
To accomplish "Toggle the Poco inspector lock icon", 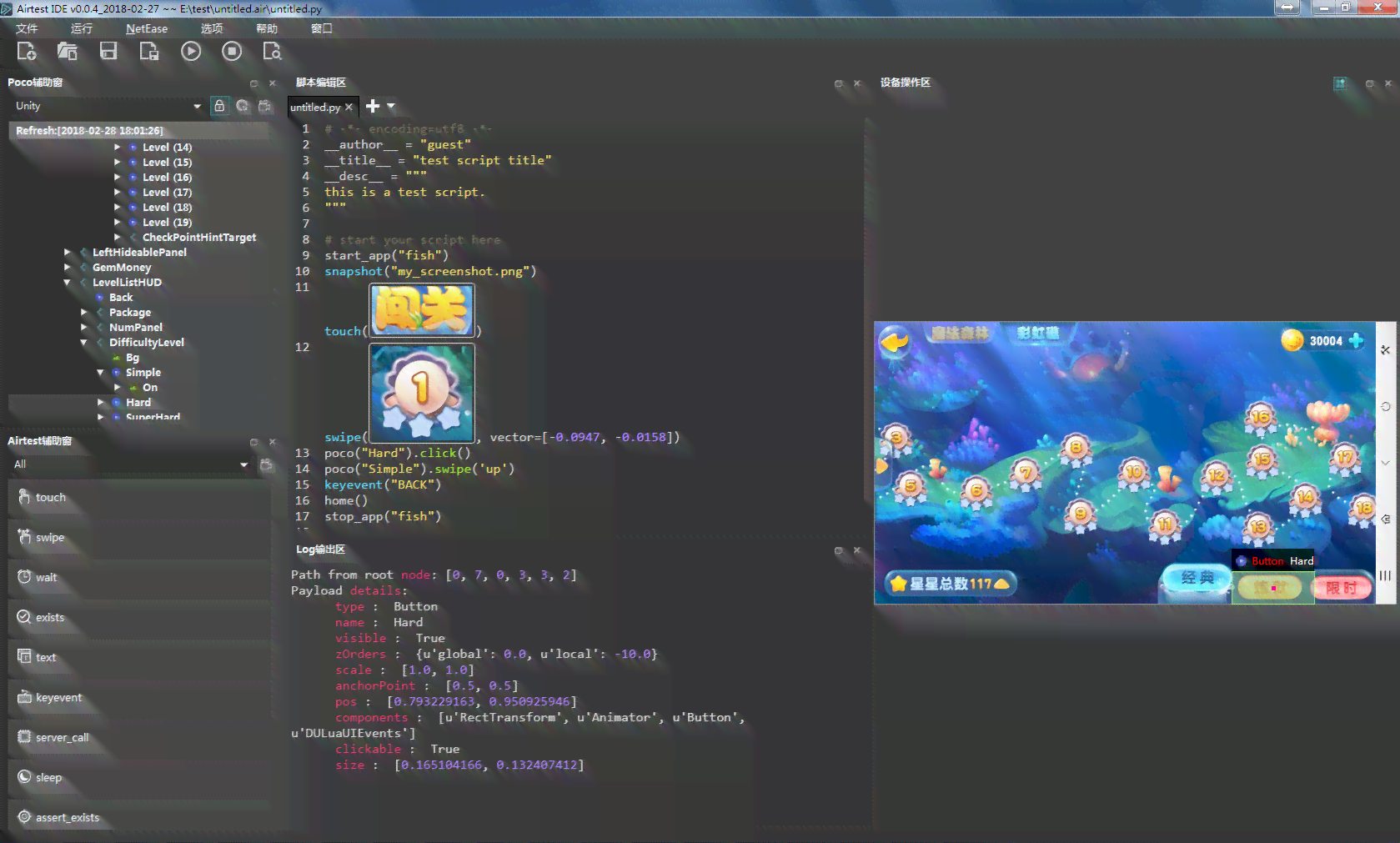I will (x=219, y=106).
